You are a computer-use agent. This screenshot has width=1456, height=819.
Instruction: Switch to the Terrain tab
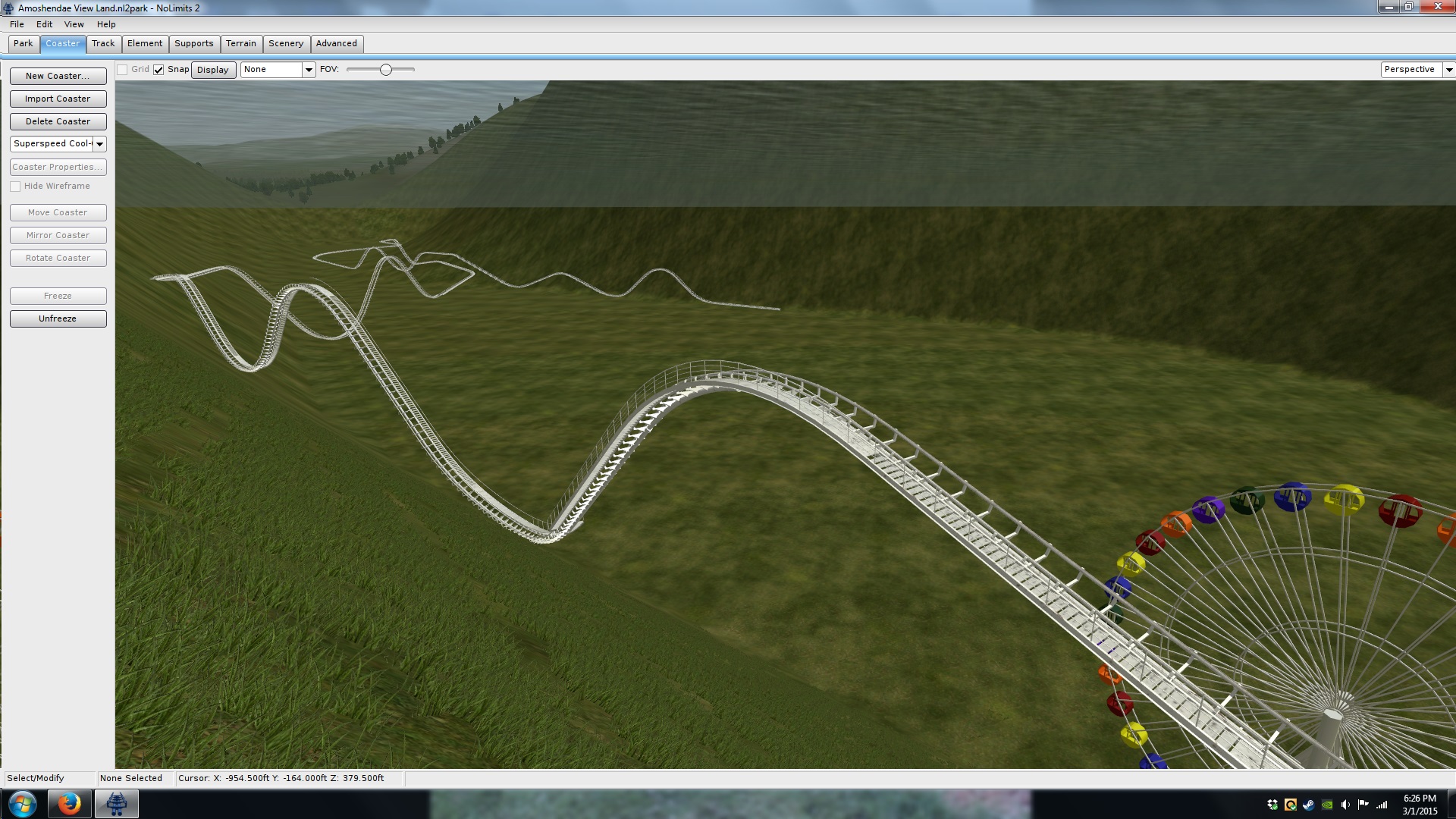pyautogui.click(x=241, y=44)
